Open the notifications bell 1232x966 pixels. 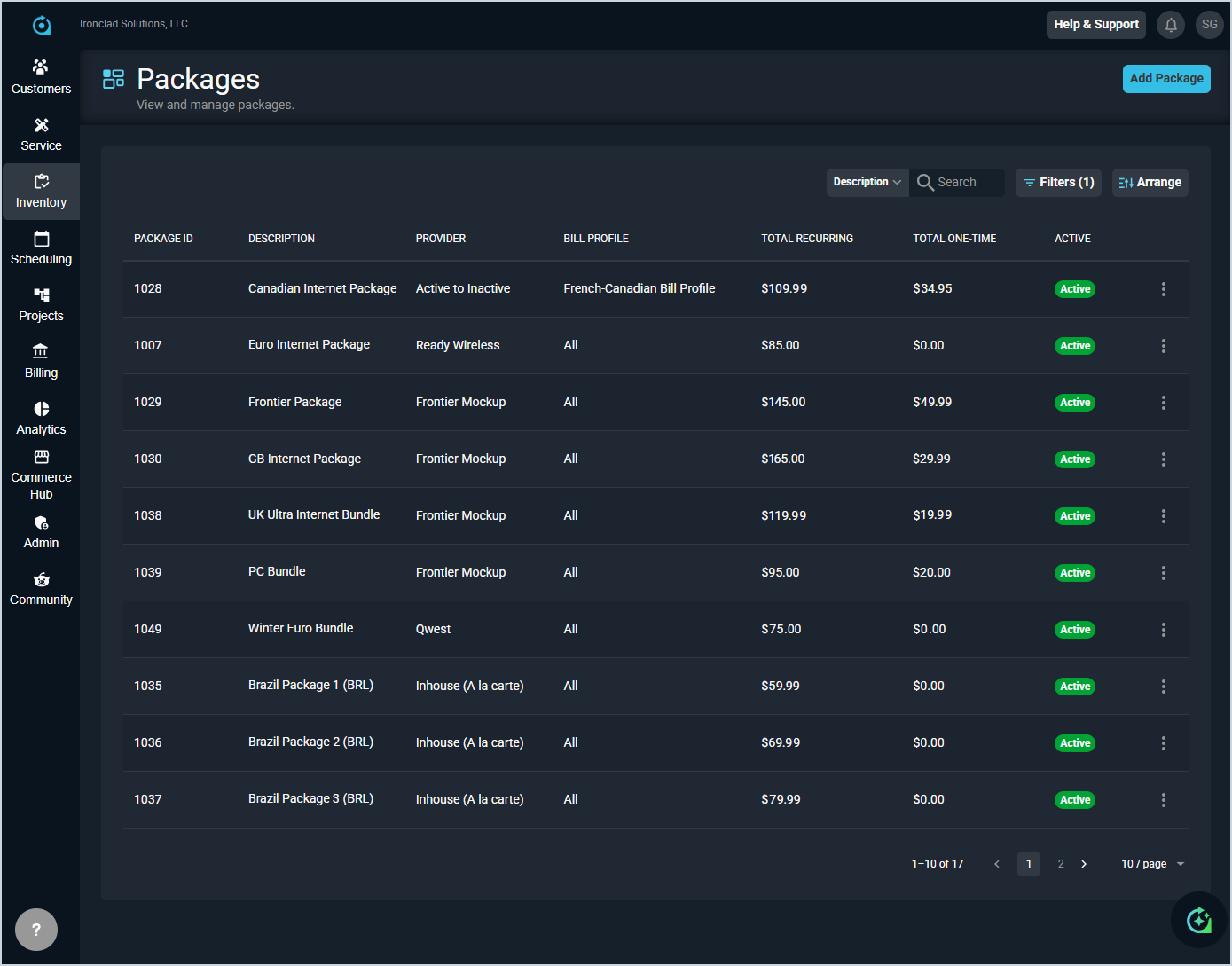pyautogui.click(x=1171, y=25)
